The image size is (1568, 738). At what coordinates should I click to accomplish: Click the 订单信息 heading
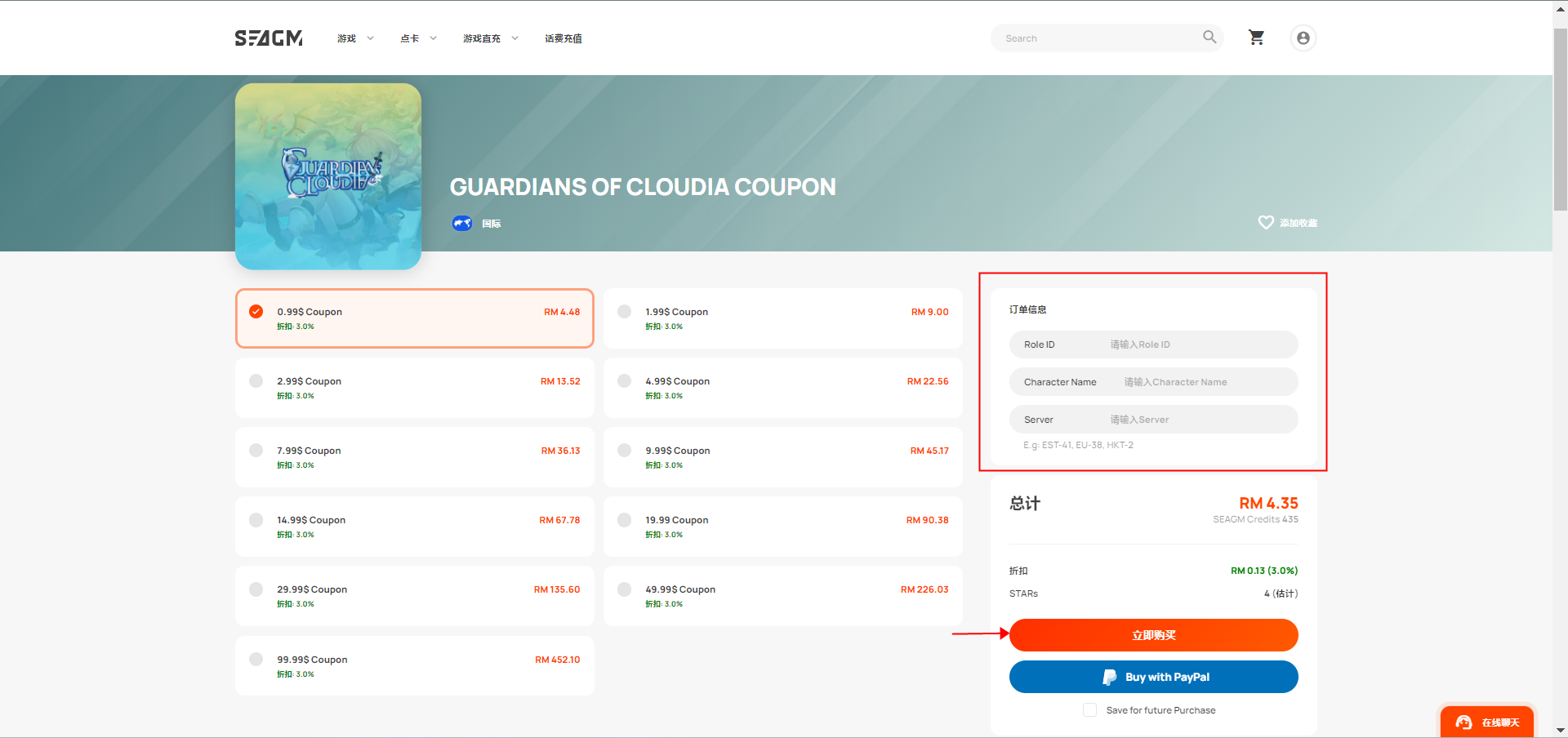pos(1028,309)
